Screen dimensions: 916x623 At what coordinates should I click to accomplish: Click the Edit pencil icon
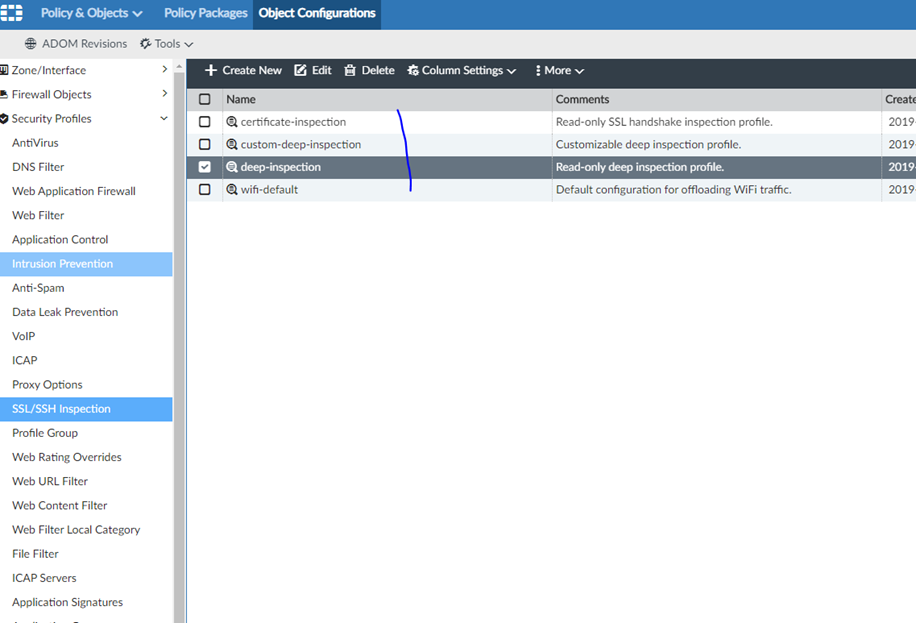pos(300,71)
